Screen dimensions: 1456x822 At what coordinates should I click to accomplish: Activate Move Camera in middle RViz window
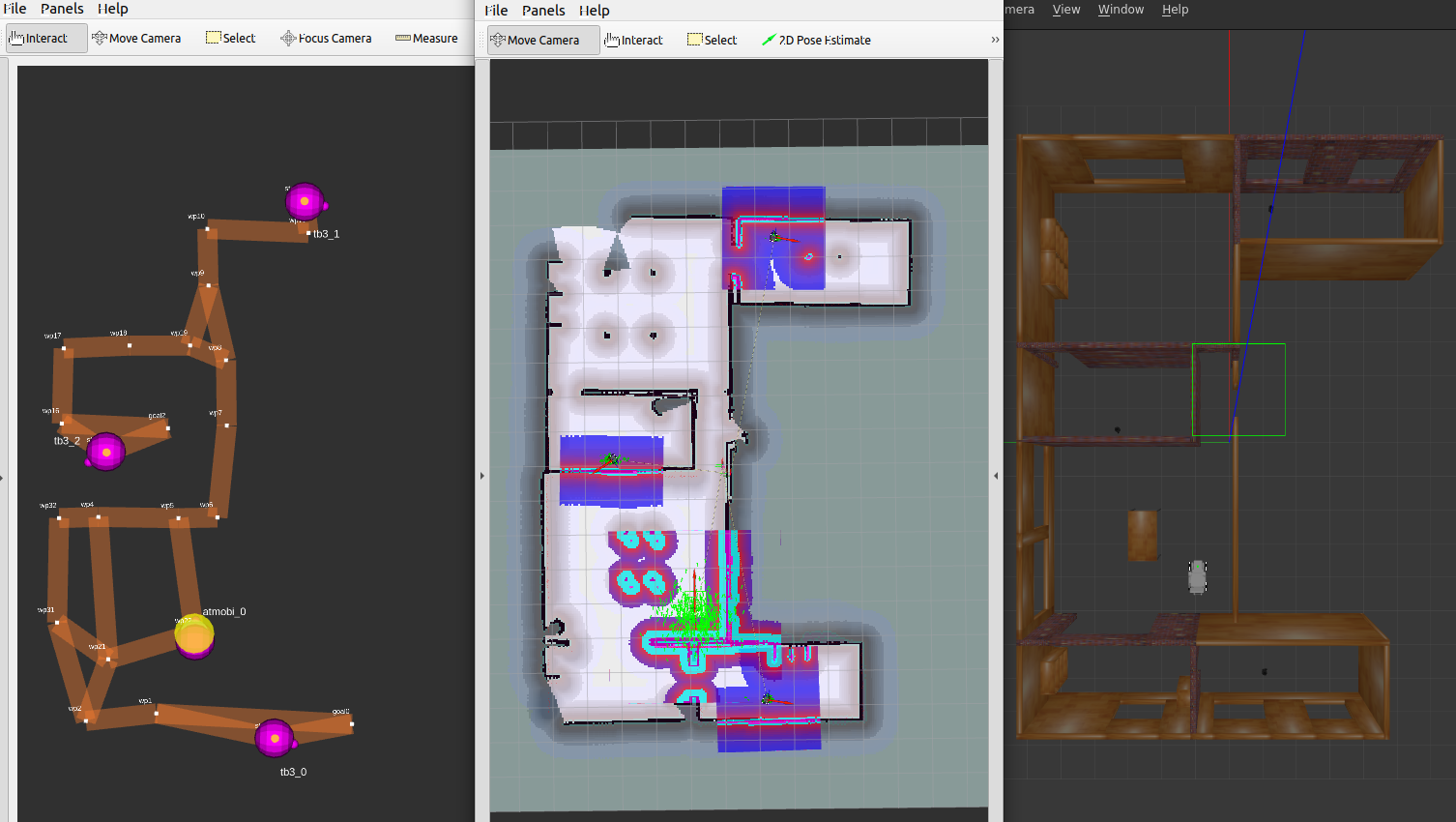542,41
